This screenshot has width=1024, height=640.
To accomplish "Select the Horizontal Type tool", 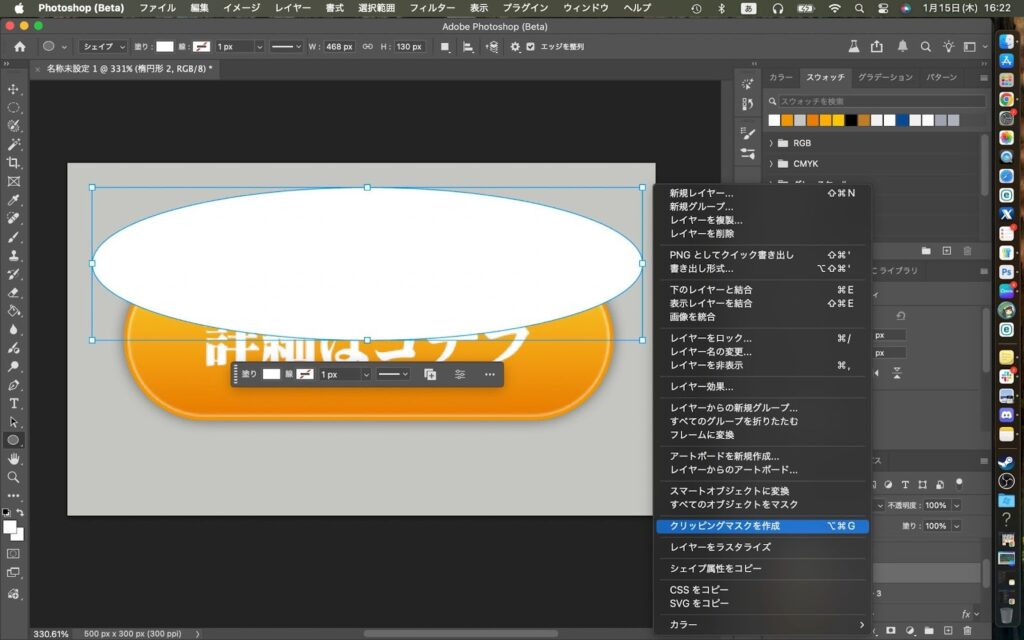I will (14, 403).
